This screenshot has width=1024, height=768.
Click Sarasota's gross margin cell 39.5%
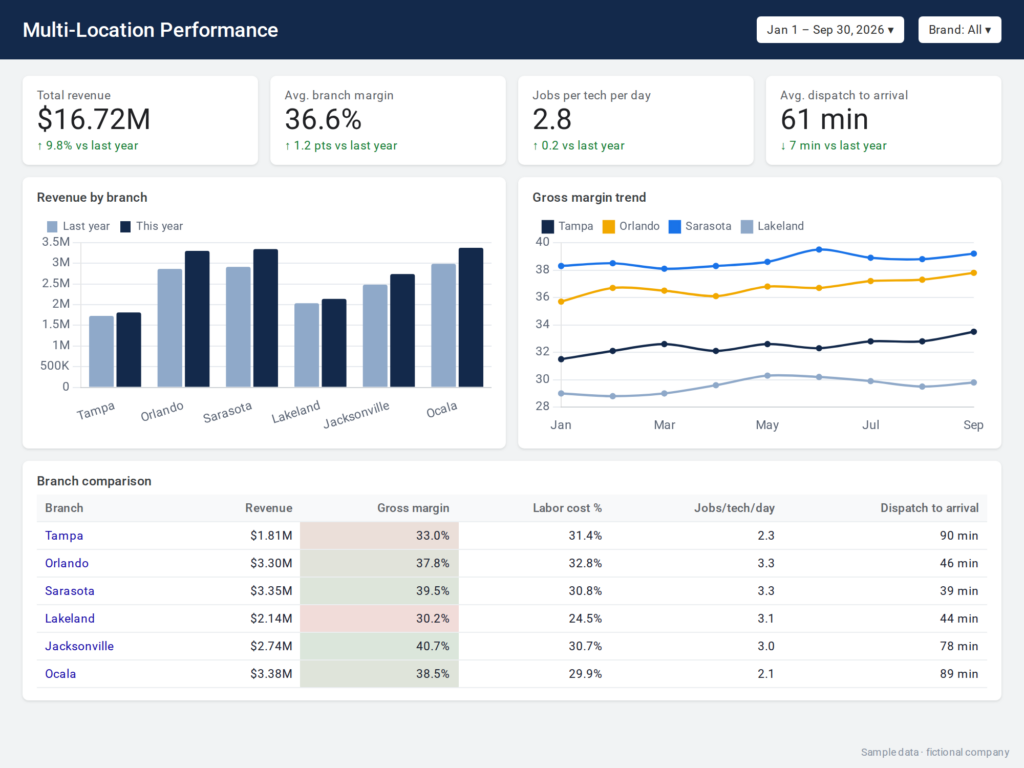(x=379, y=591)
